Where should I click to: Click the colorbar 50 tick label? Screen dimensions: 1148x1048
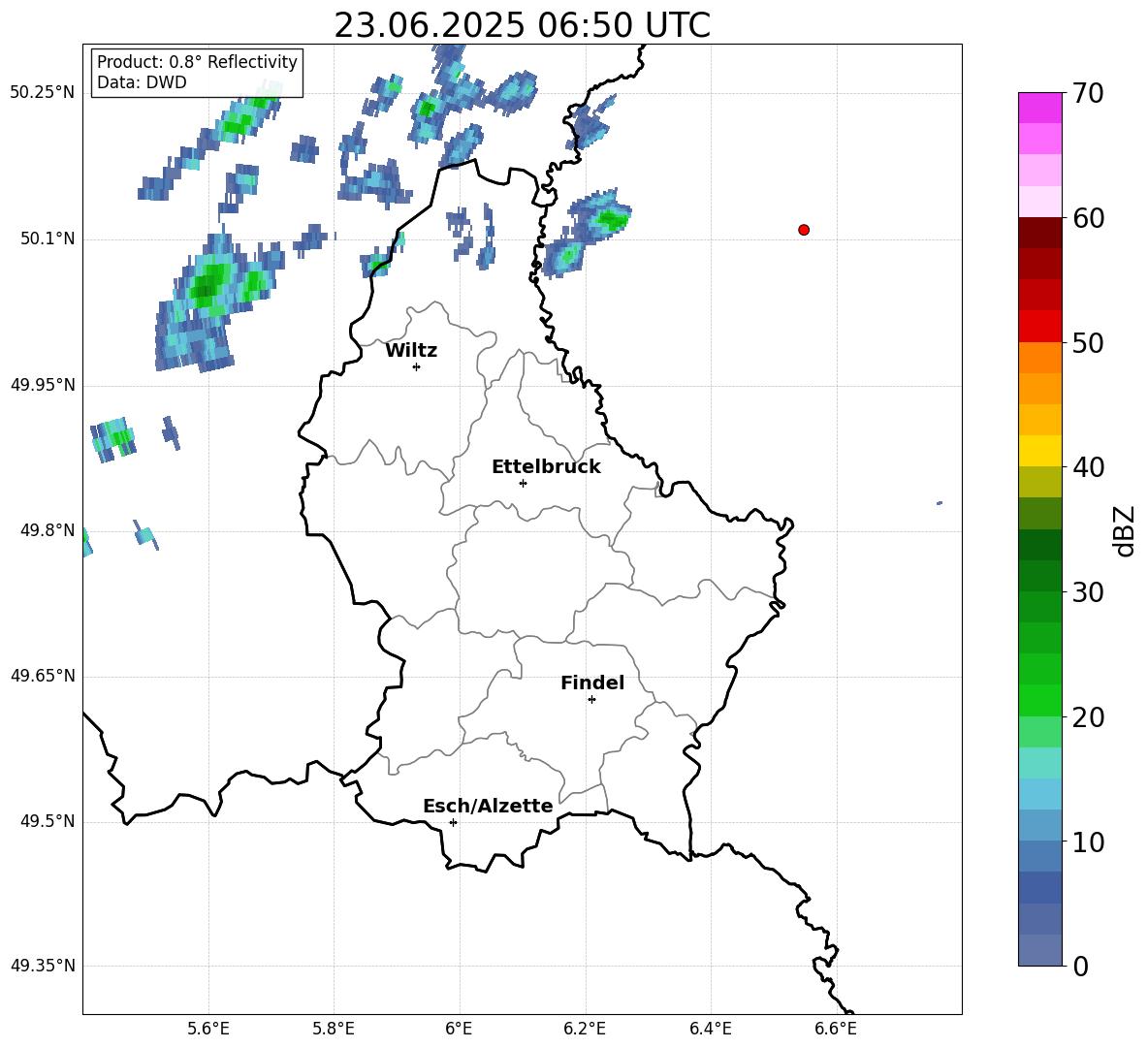[x=1088, y=343]
